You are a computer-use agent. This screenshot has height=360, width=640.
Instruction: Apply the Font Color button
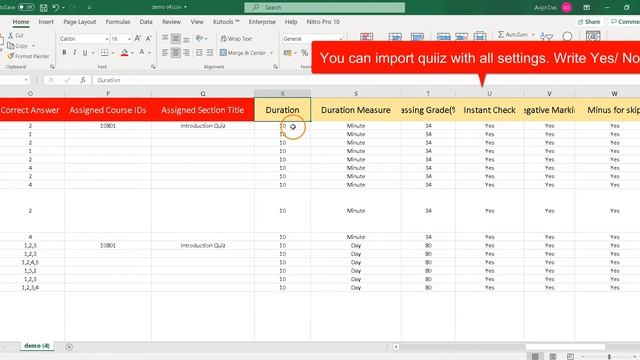point(142,52)
